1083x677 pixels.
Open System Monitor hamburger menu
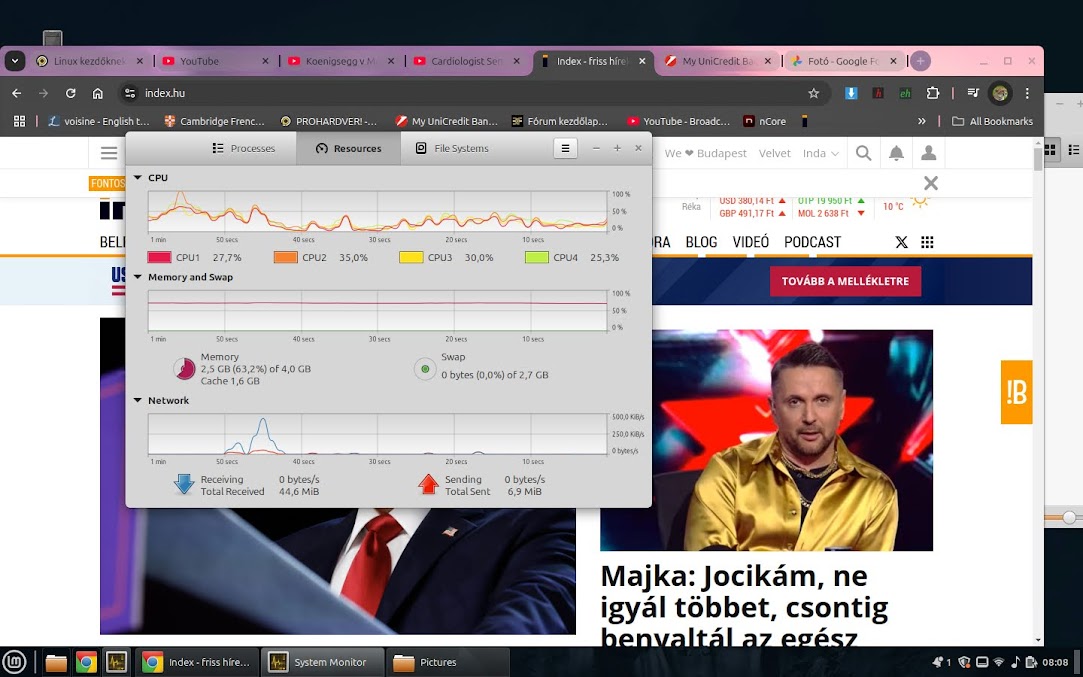565,149
